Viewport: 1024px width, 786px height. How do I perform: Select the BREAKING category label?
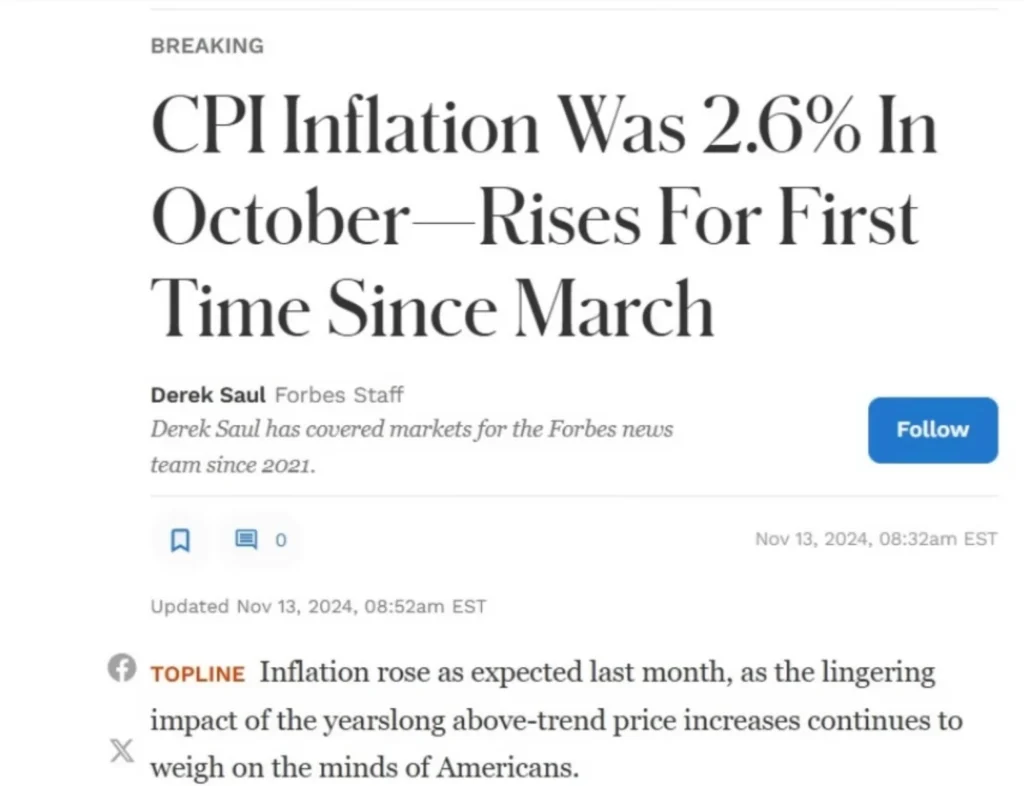(207, 46)
